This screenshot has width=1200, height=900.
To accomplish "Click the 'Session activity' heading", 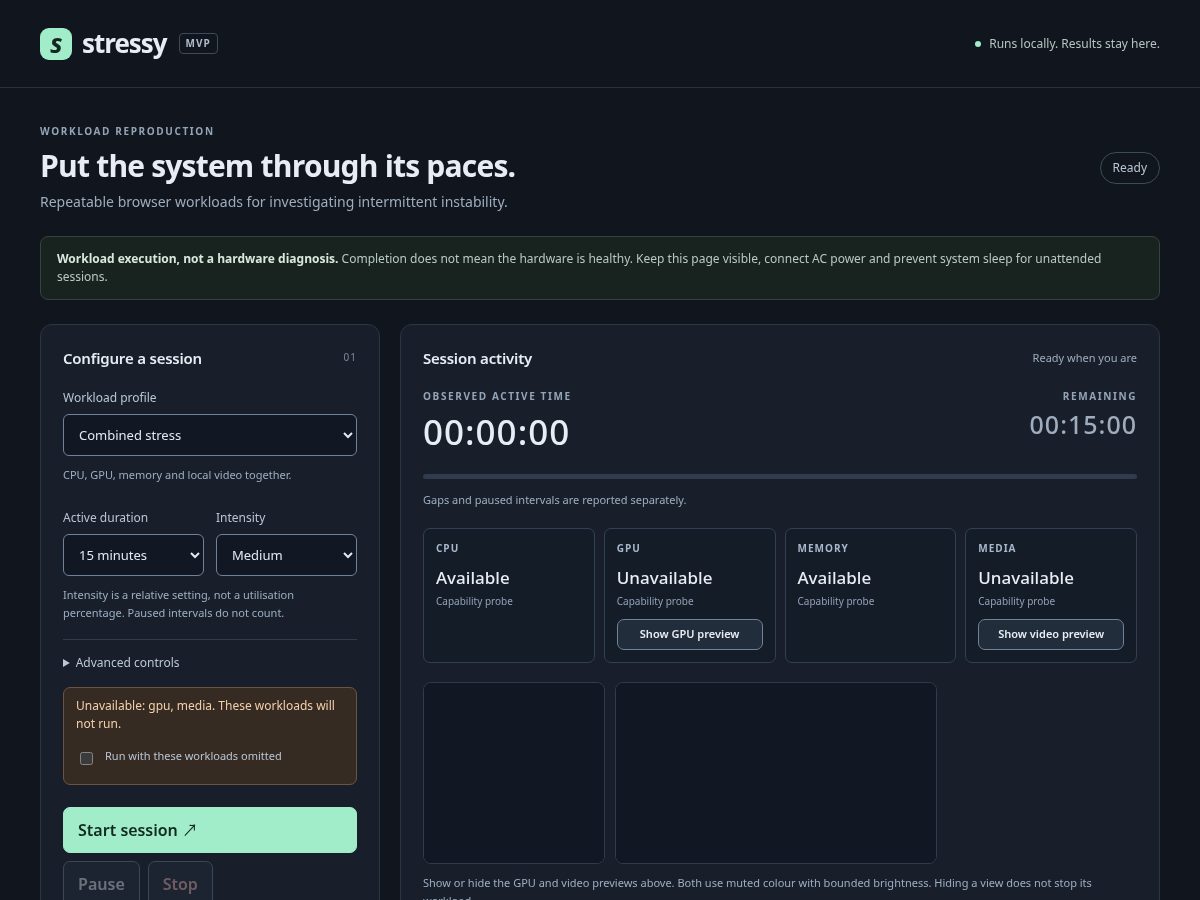I will 477,359.
